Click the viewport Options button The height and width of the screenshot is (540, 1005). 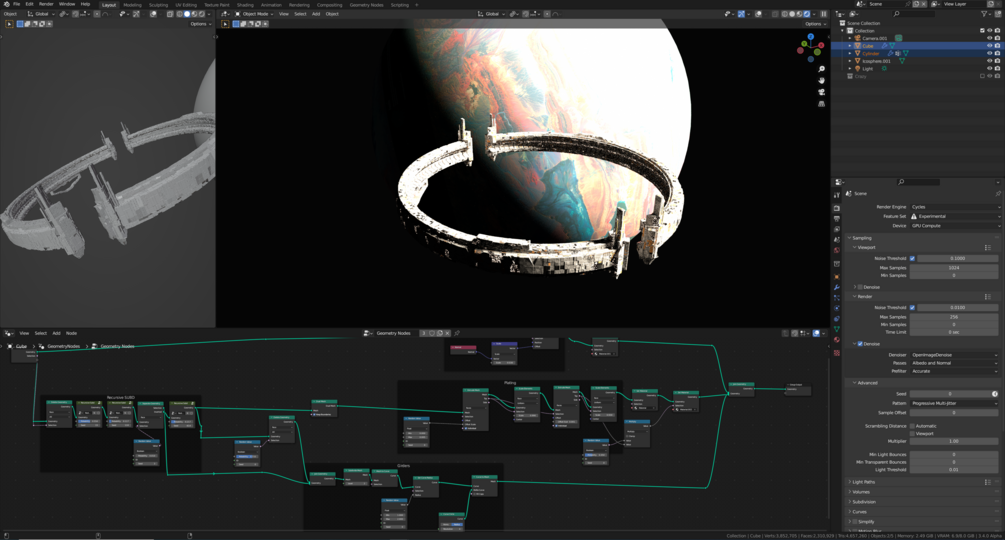(x=815, y=24)
